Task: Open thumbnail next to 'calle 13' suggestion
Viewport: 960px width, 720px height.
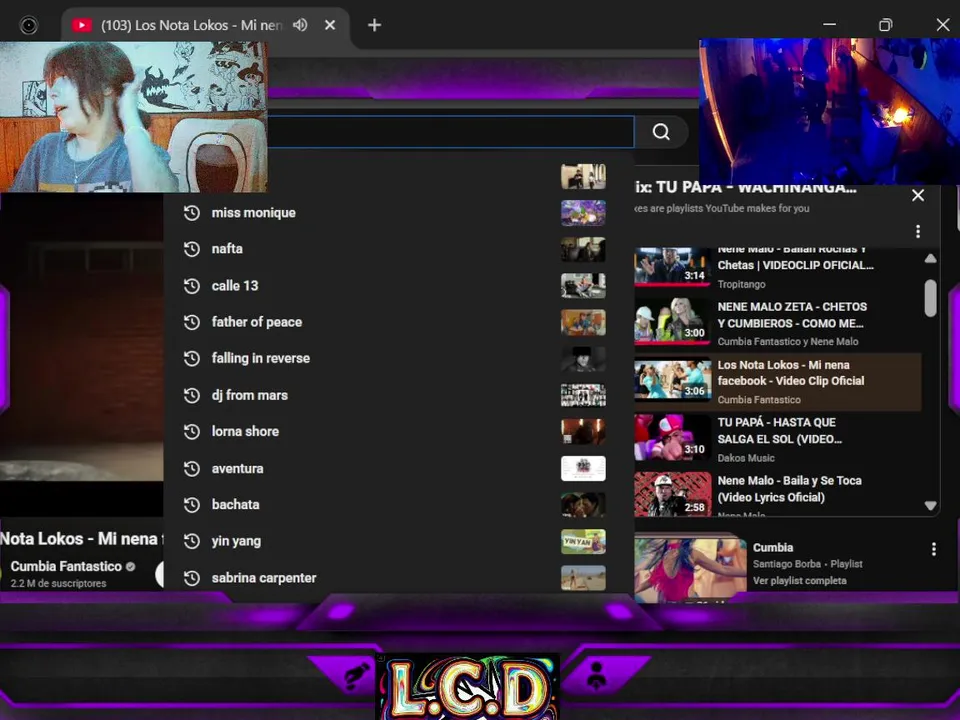Action: (x=583, y=285)
